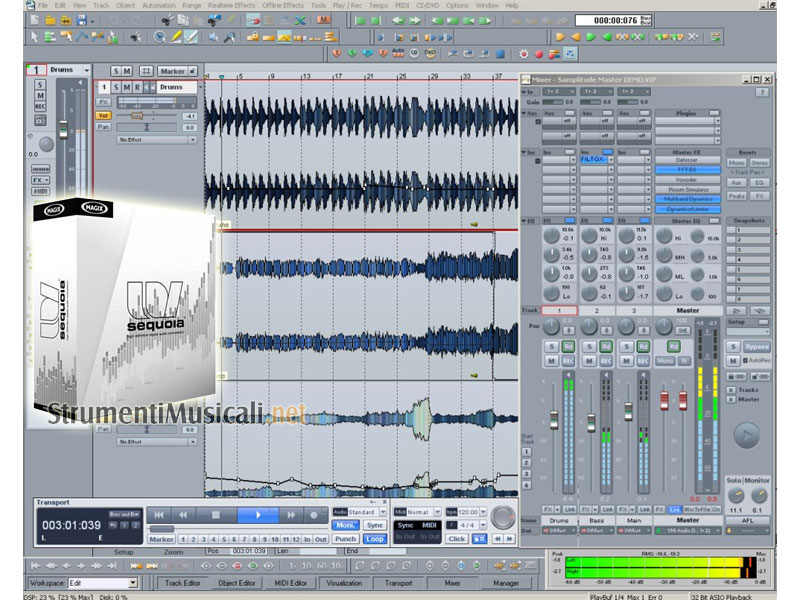Click the Record button in Transport
The image size is (800, 600).
pyautogui.click(x=313, y=515)
